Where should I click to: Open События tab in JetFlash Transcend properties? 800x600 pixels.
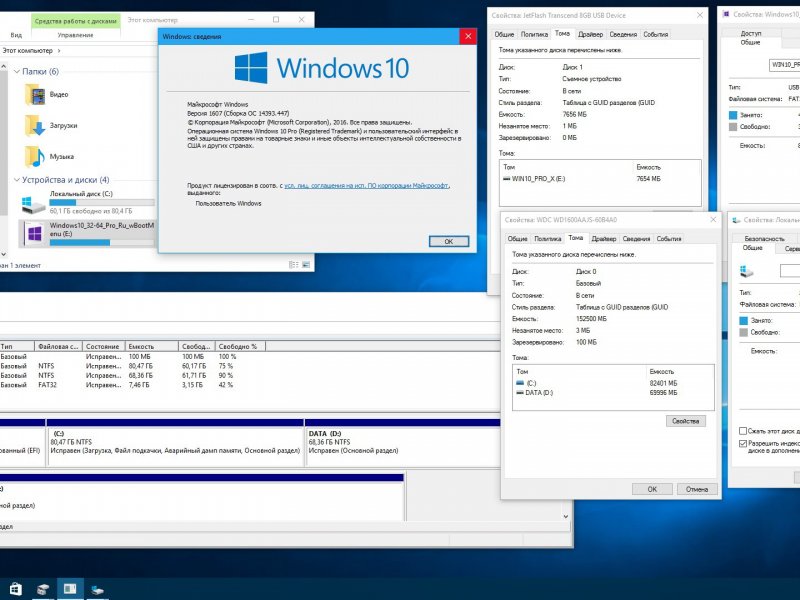(656, 35)
